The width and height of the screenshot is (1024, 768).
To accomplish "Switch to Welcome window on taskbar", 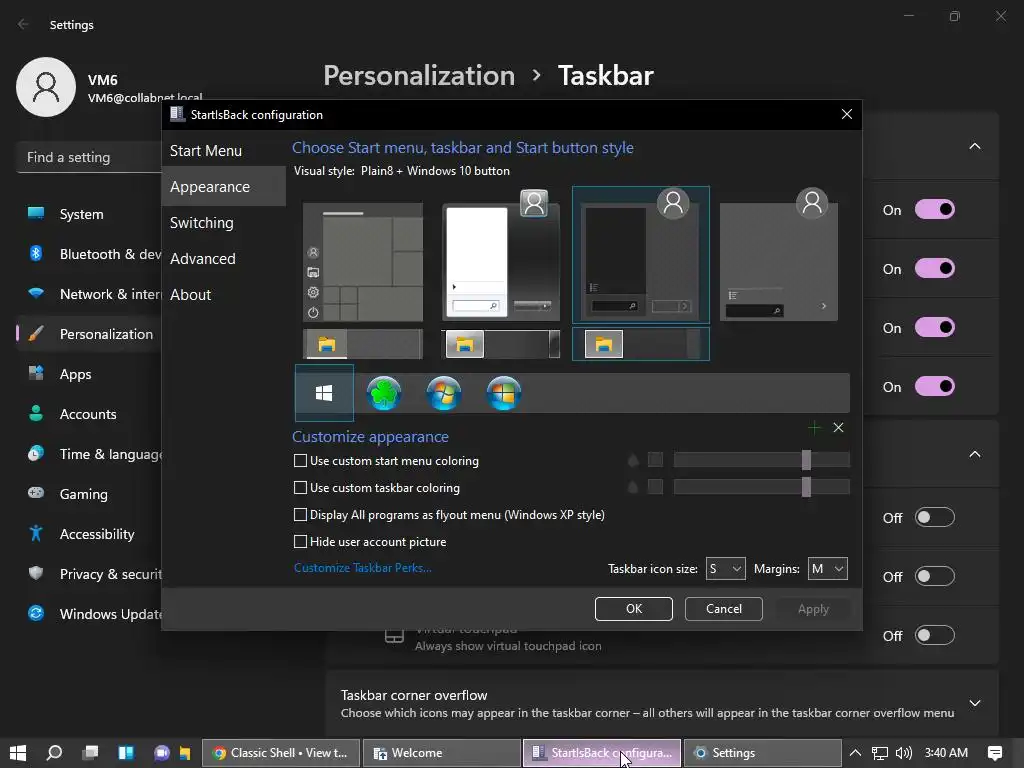I will pos(441,753).
